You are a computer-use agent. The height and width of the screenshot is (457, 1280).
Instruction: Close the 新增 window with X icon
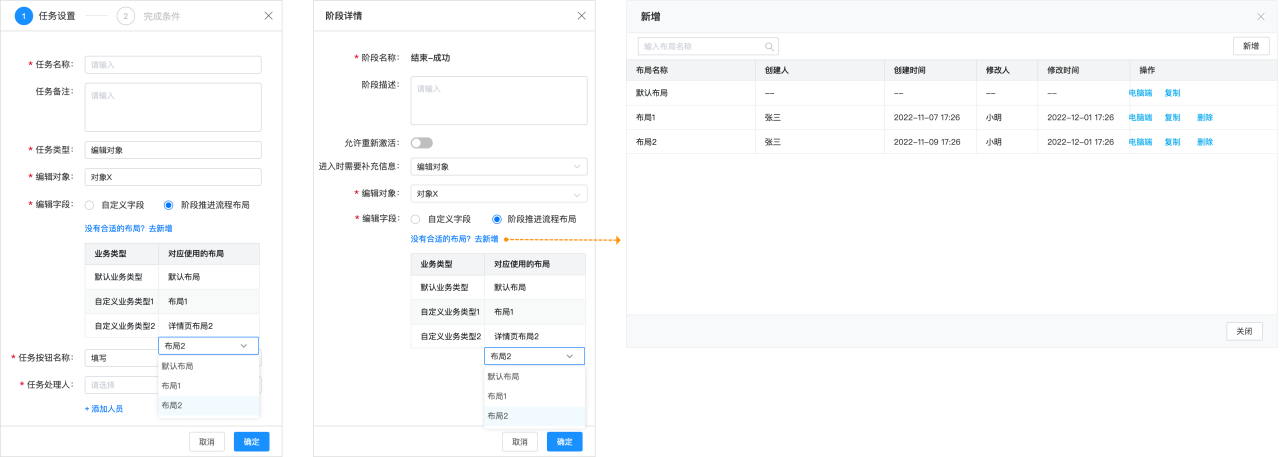tap(1261, 17)
